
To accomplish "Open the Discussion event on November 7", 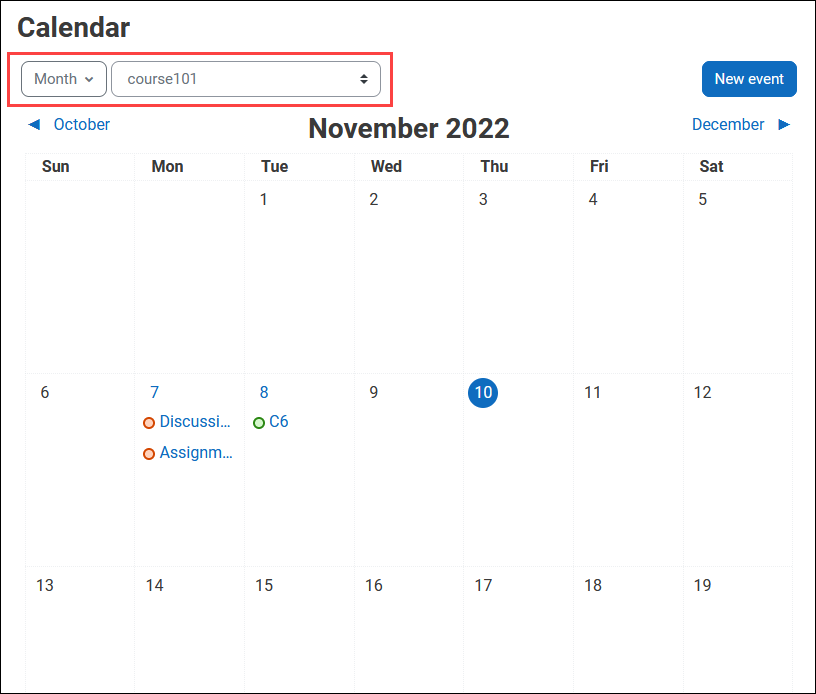I will tap(195, 422).
